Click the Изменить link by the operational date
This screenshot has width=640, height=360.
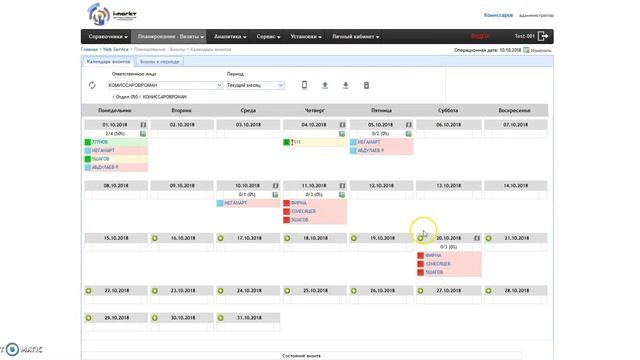(541, 50)
